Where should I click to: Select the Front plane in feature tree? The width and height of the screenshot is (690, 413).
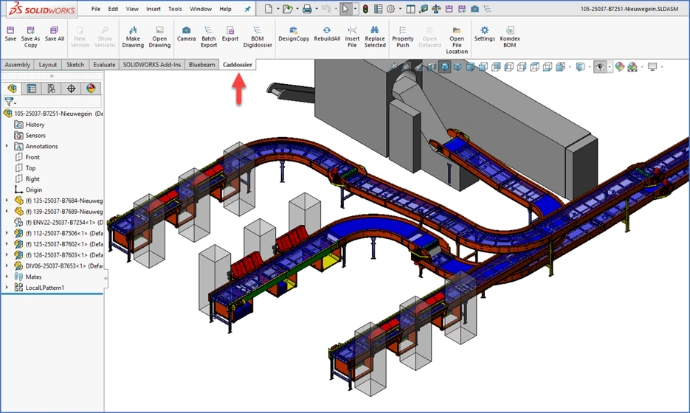click(x=32, y=157)
